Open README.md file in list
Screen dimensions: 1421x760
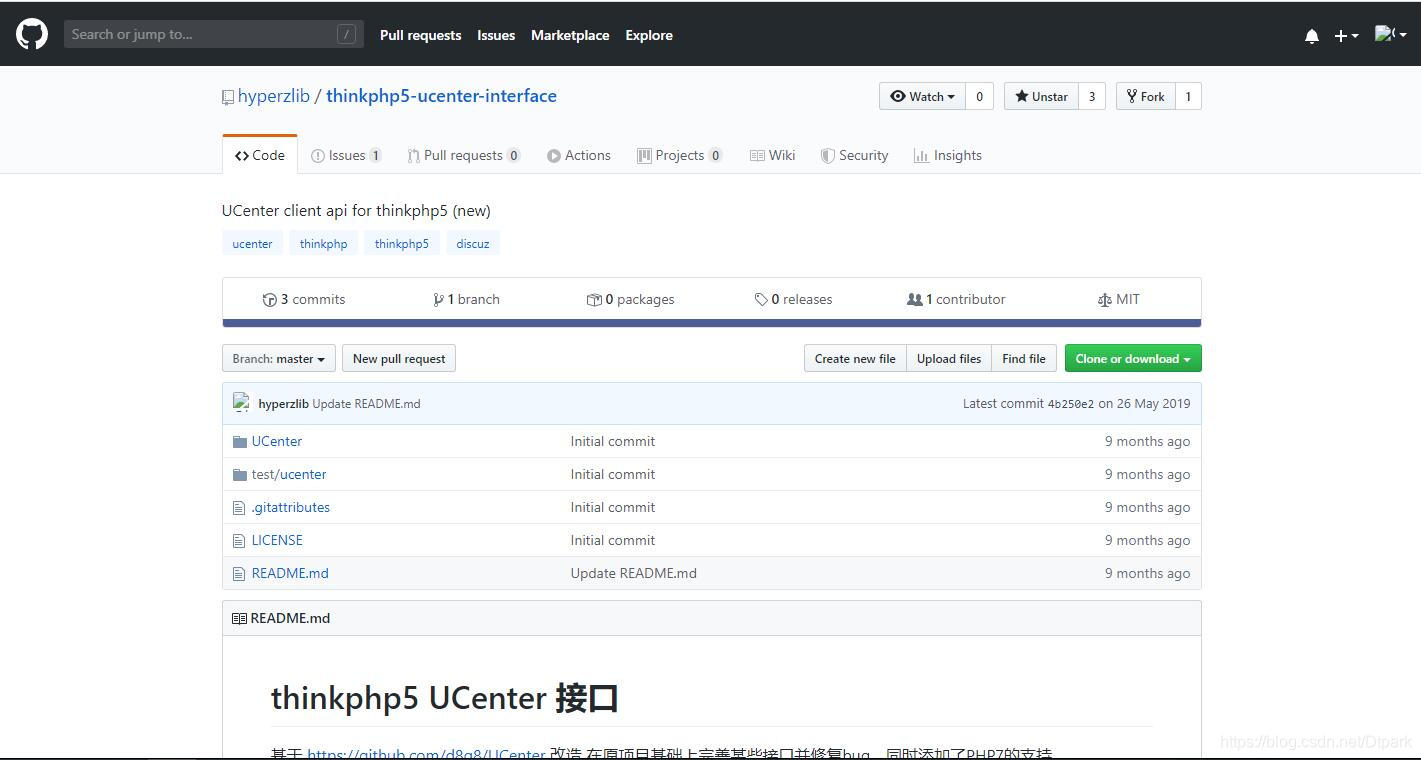click(x=290, y=573)
